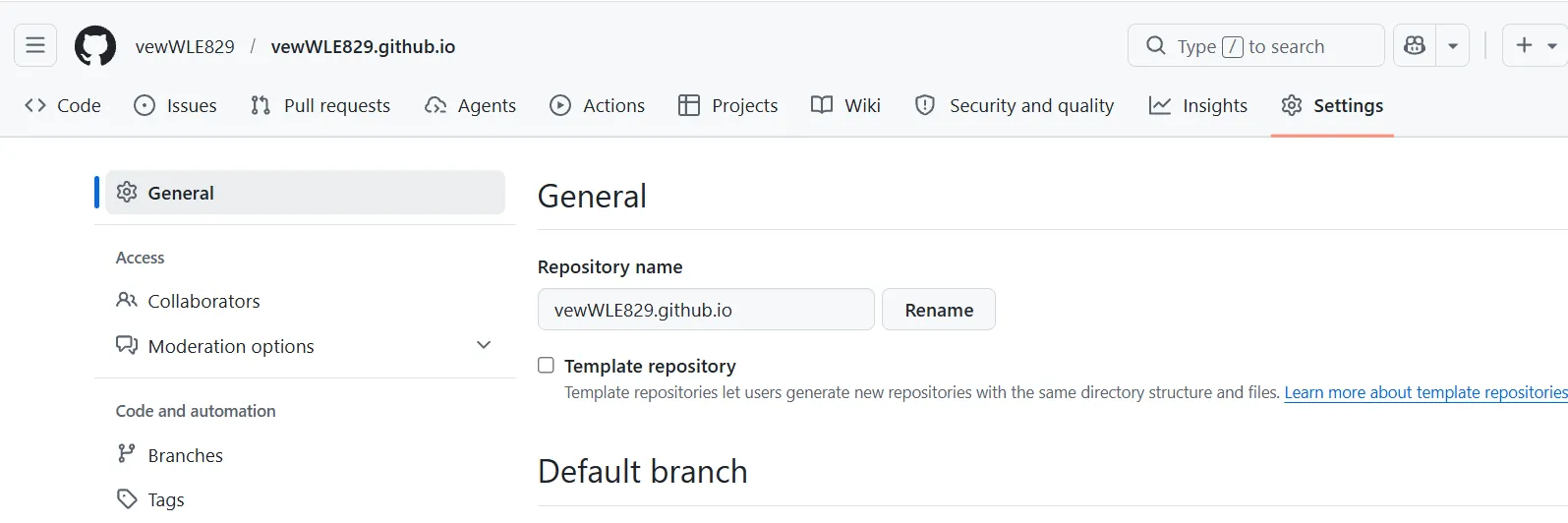Click the GitHub Octocat logo
Image resolution: width=1568 pixels, height=523 pixels.
tap(95, 46)
